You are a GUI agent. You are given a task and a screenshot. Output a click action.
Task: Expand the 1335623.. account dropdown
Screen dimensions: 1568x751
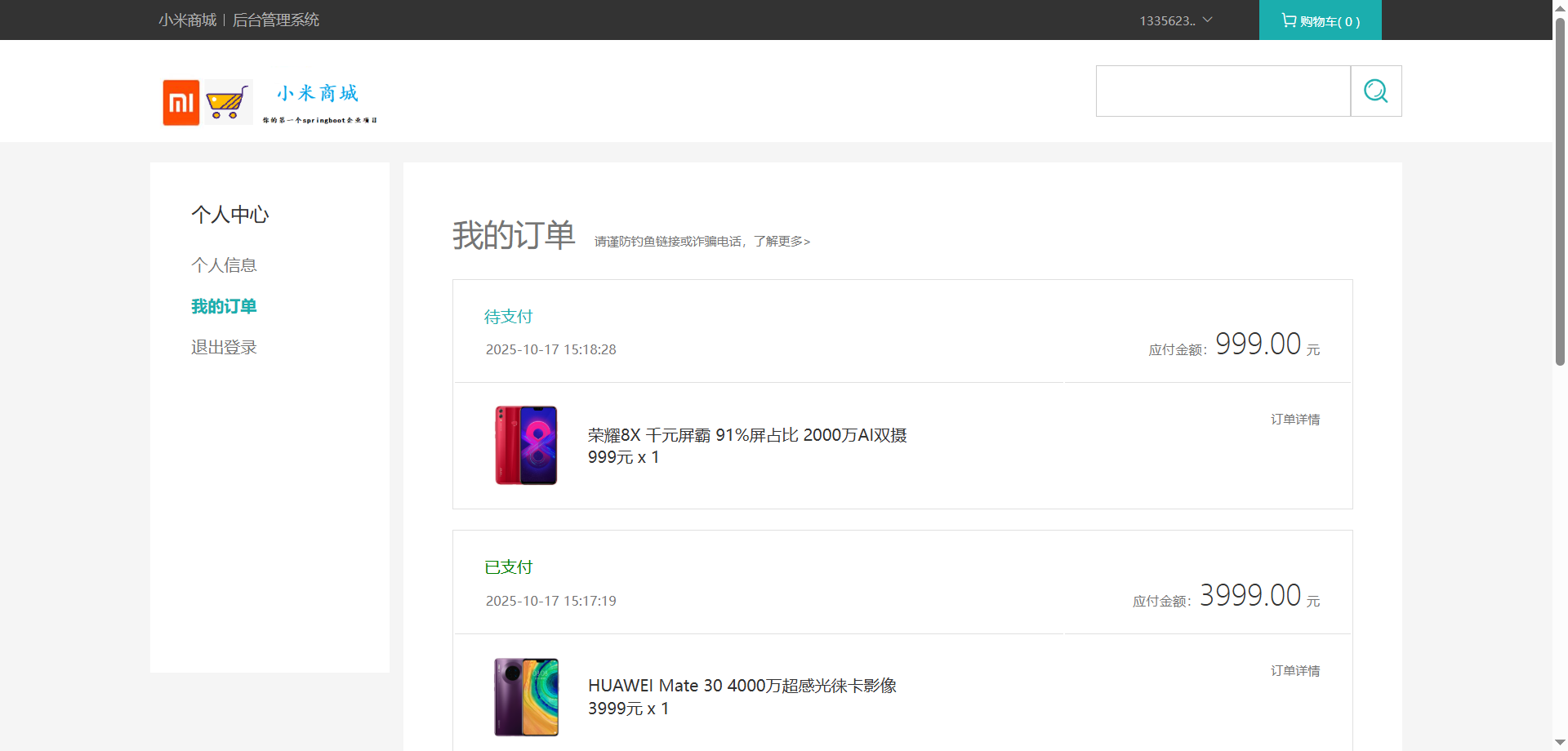point(1176,20)
